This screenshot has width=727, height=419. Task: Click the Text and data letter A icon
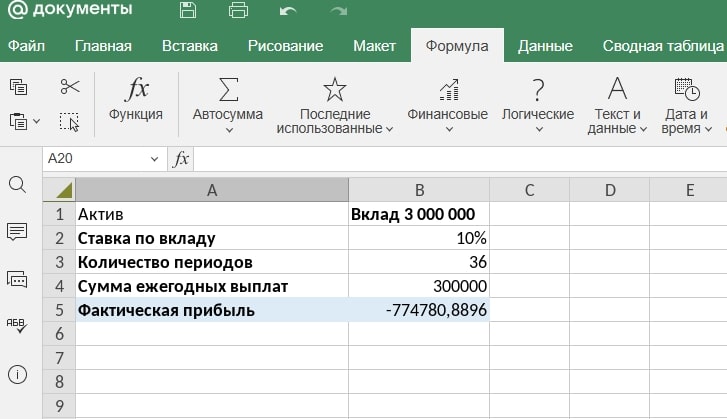[x=617, y=89]
